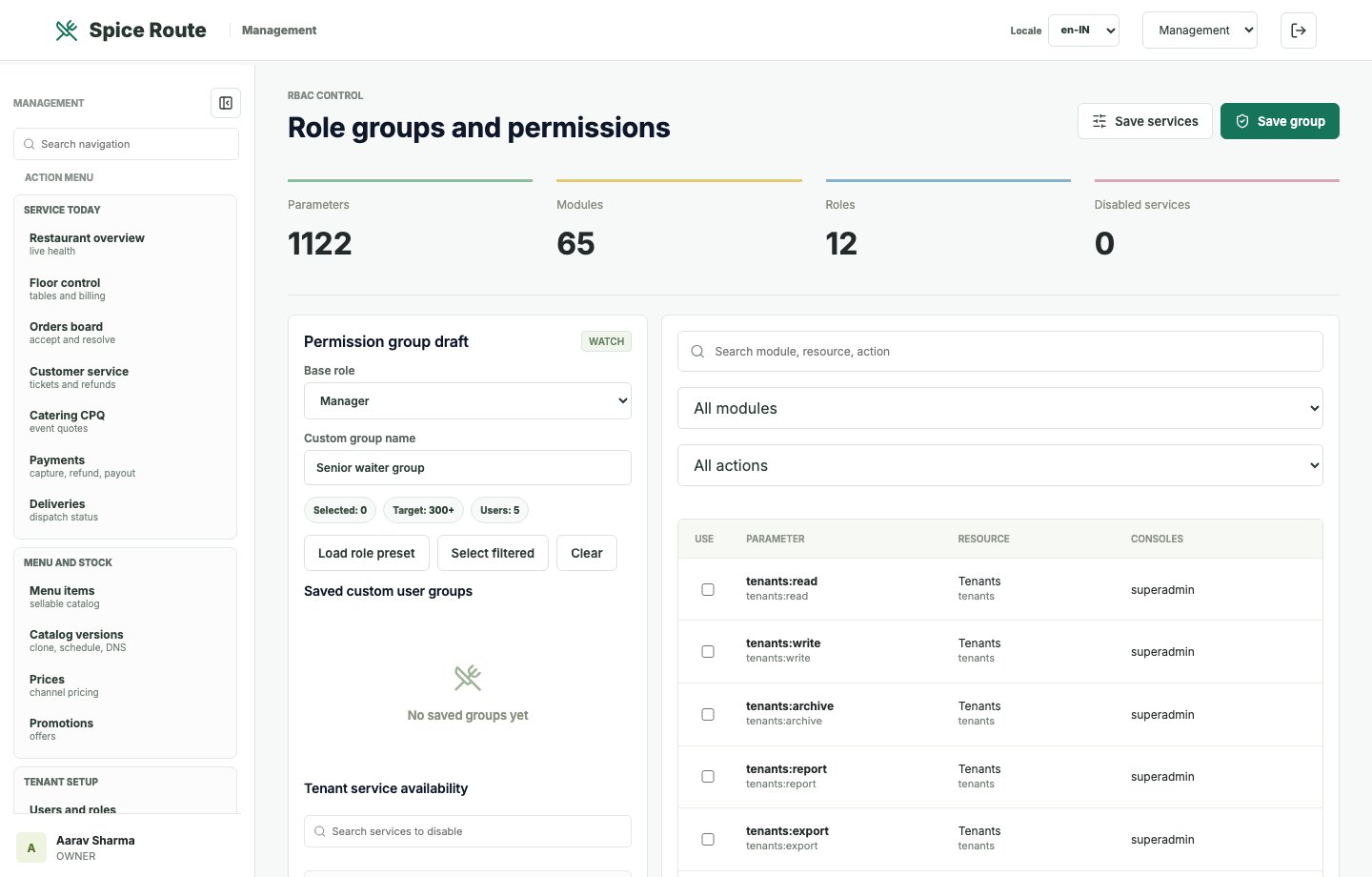Open Restaurant overview in the sidebar
The width and height of the screenshot is (1372, 877).
(125, 244)
